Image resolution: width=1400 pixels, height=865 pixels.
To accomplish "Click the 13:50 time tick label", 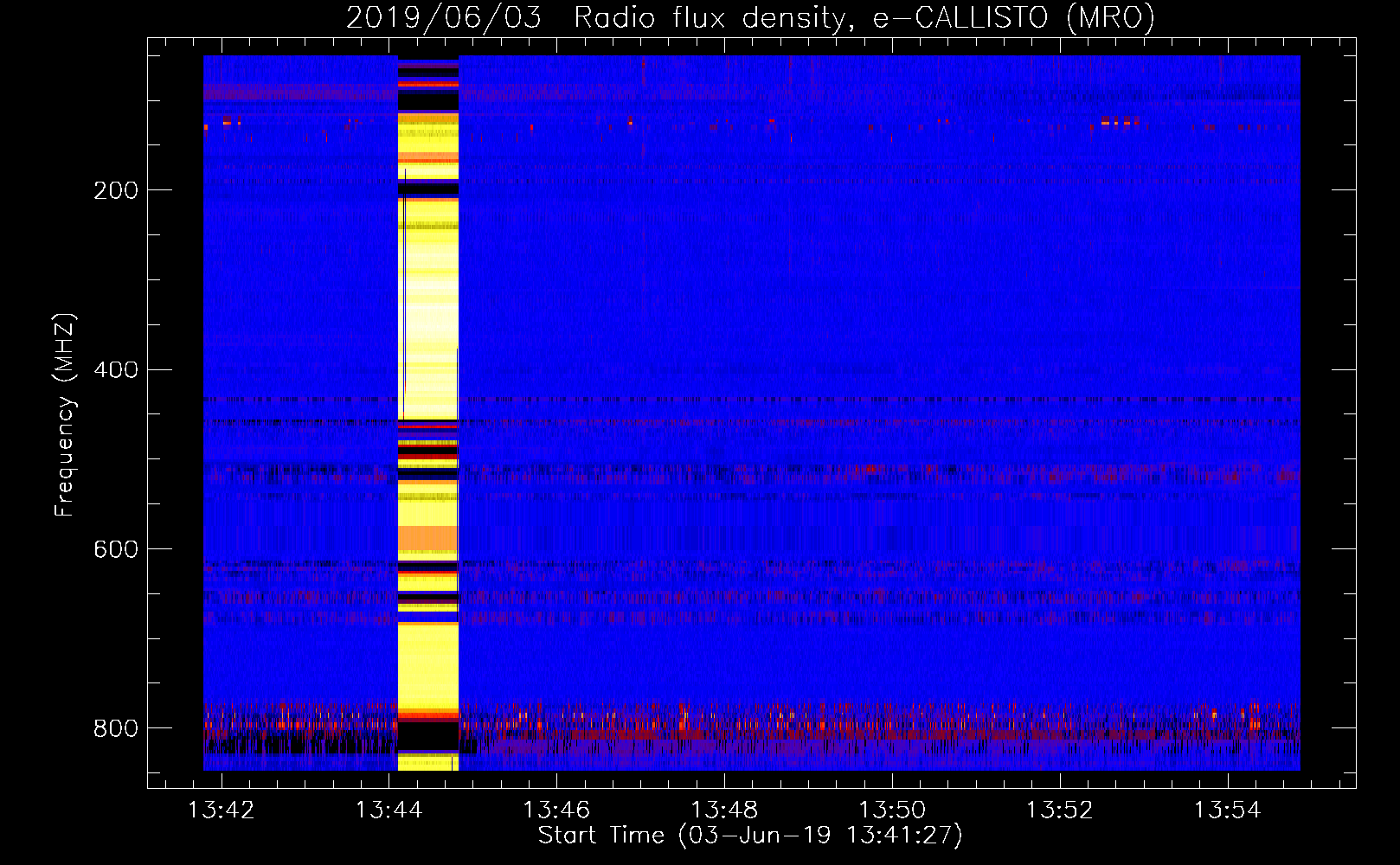I will tap(892, 811).
